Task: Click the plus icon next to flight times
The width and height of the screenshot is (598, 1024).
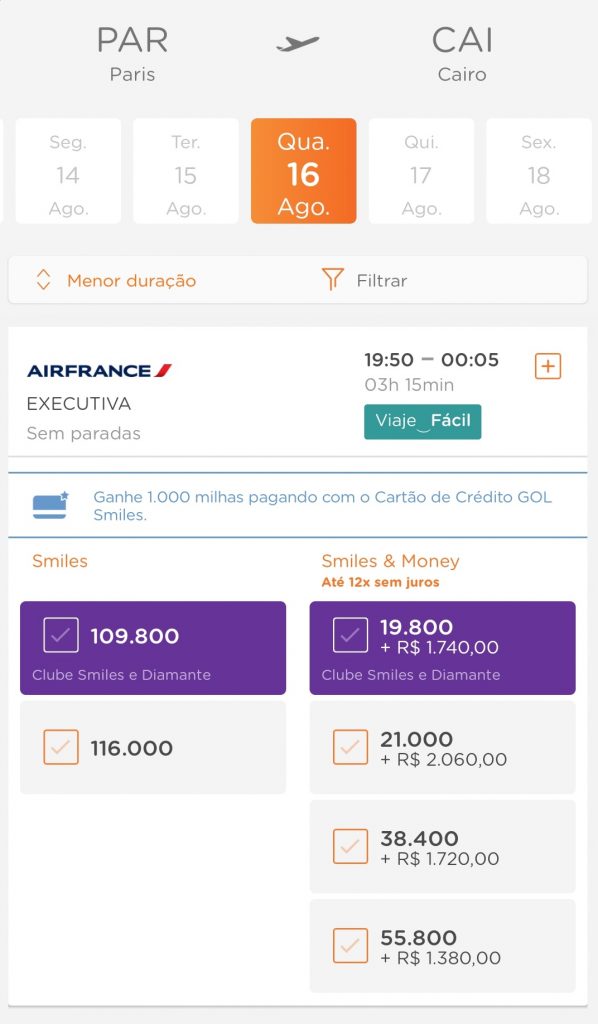Action: tap(547, 366)
